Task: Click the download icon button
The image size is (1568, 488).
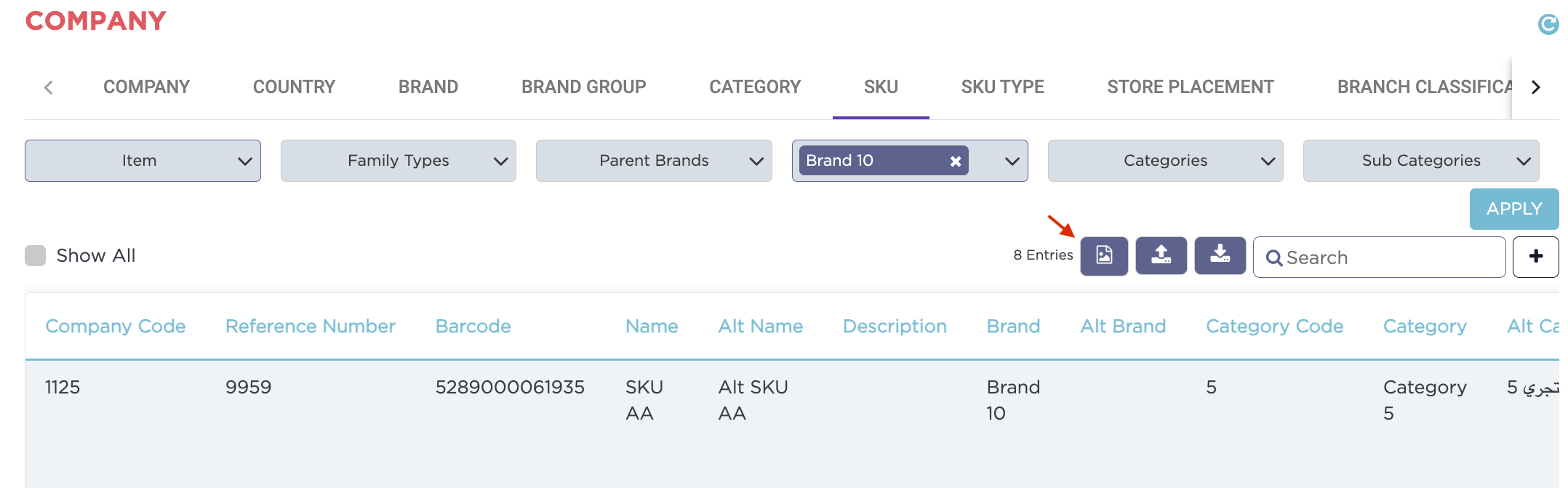Action: pyautogui.click(x=1220, y=255)
